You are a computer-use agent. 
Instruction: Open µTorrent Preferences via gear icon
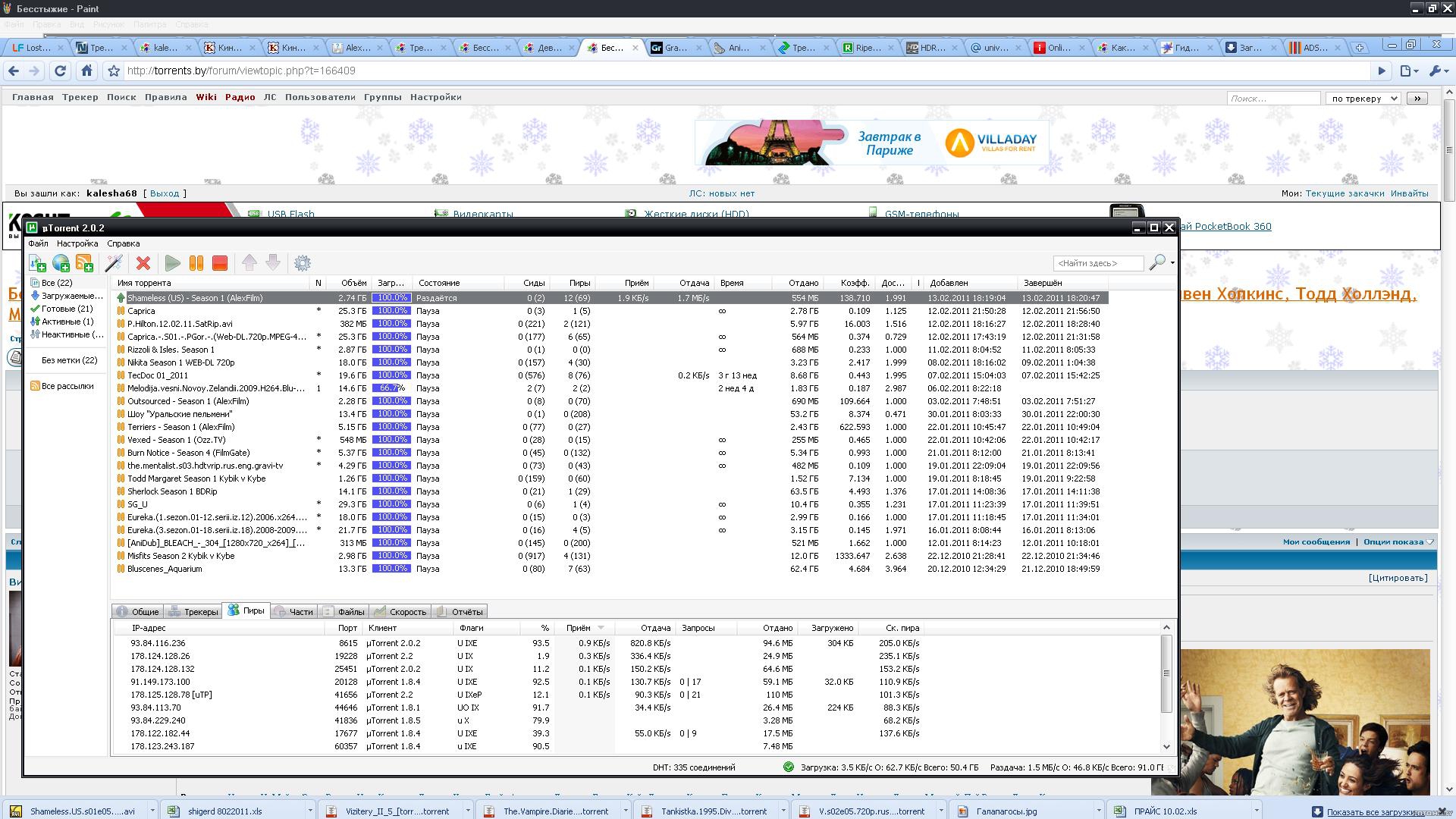coord(303,263)
